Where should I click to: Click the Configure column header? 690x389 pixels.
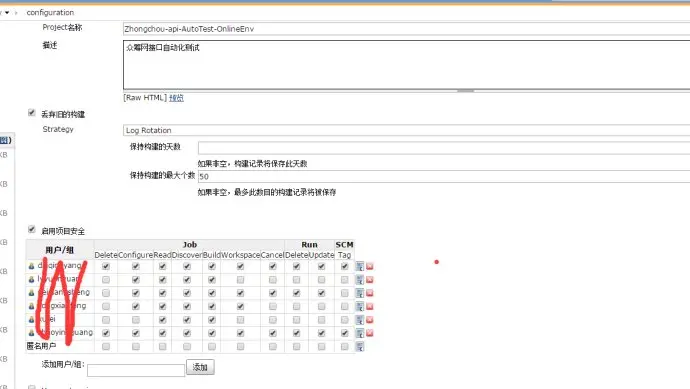[x=136, y=255]
